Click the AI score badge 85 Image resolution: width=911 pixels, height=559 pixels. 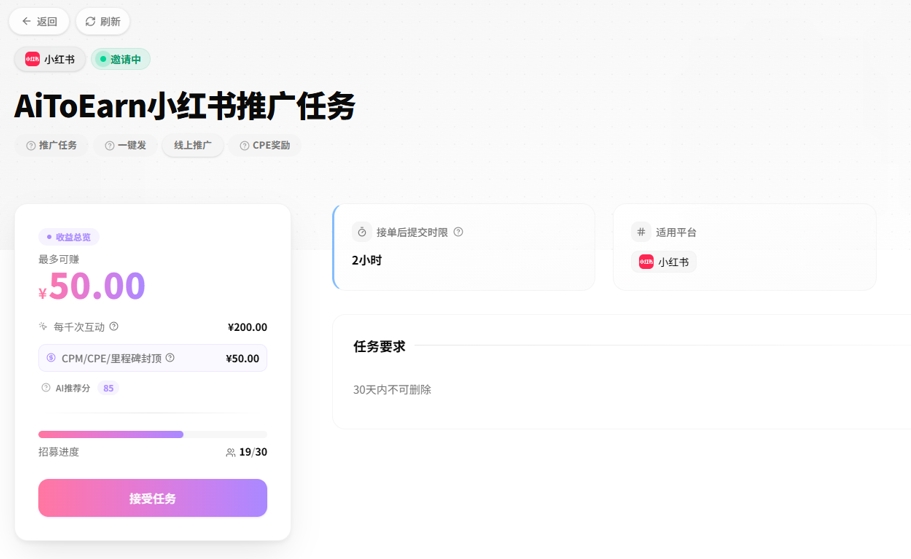(x=108, y=388)
